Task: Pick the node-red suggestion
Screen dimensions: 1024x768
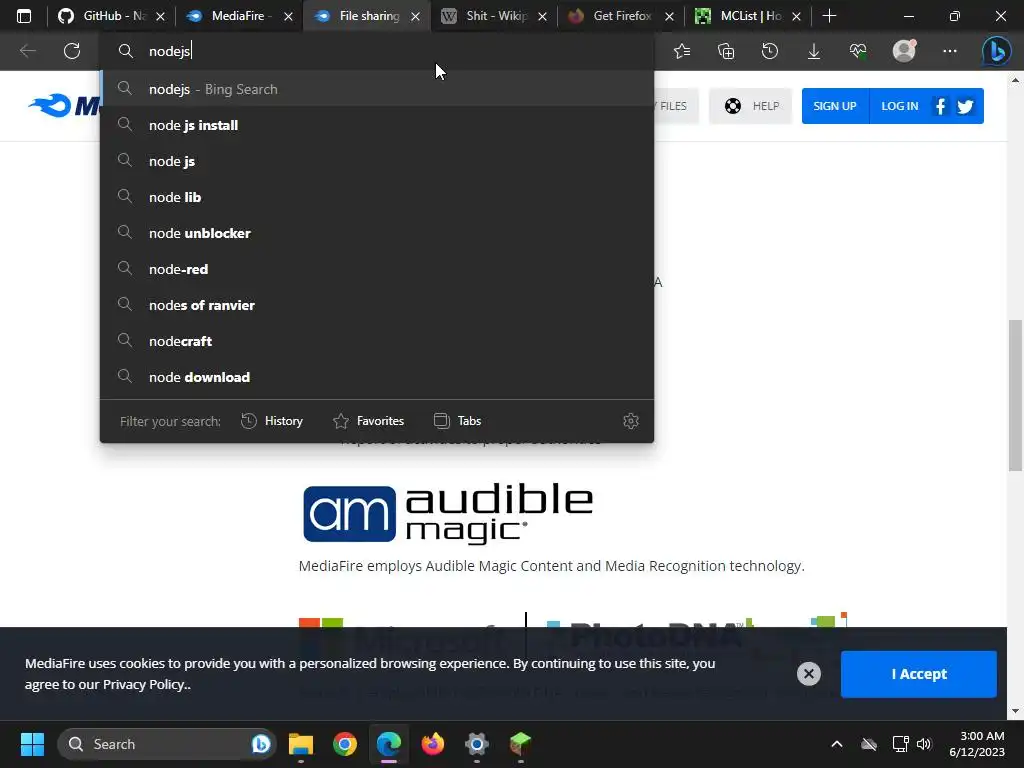Action: [x=377, y=268]
